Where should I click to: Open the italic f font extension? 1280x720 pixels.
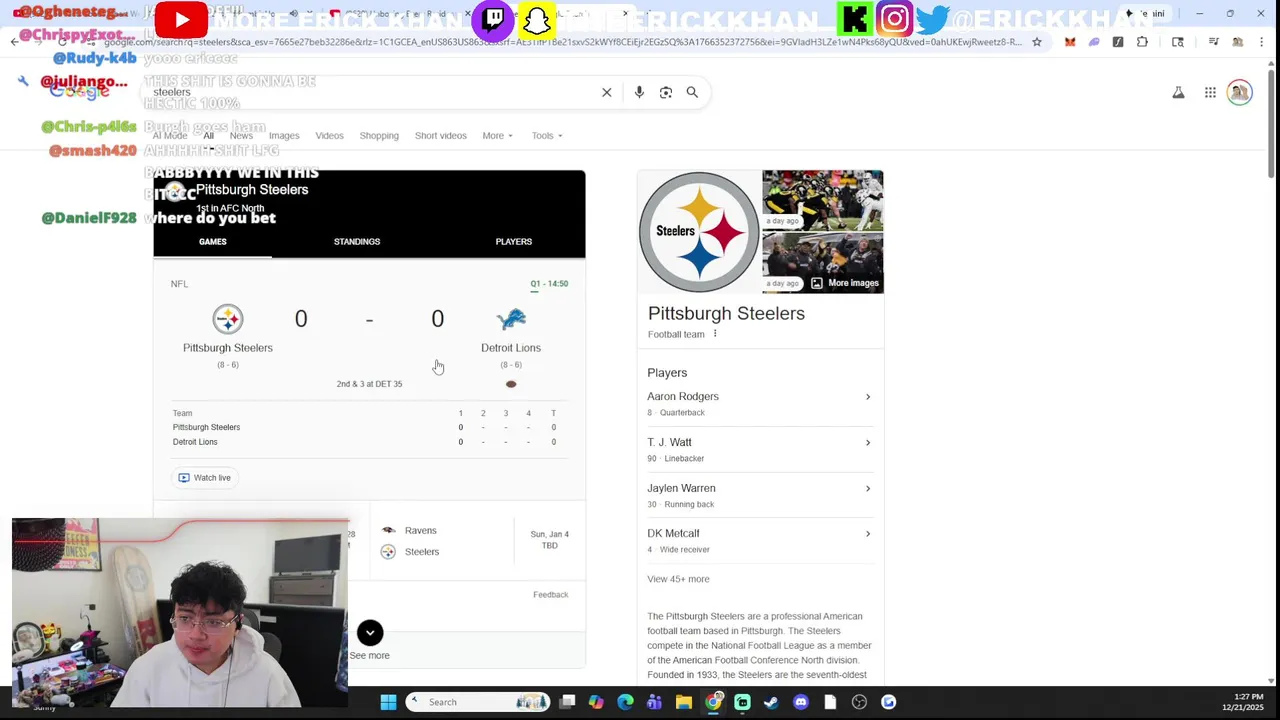tap(1118, 42)
